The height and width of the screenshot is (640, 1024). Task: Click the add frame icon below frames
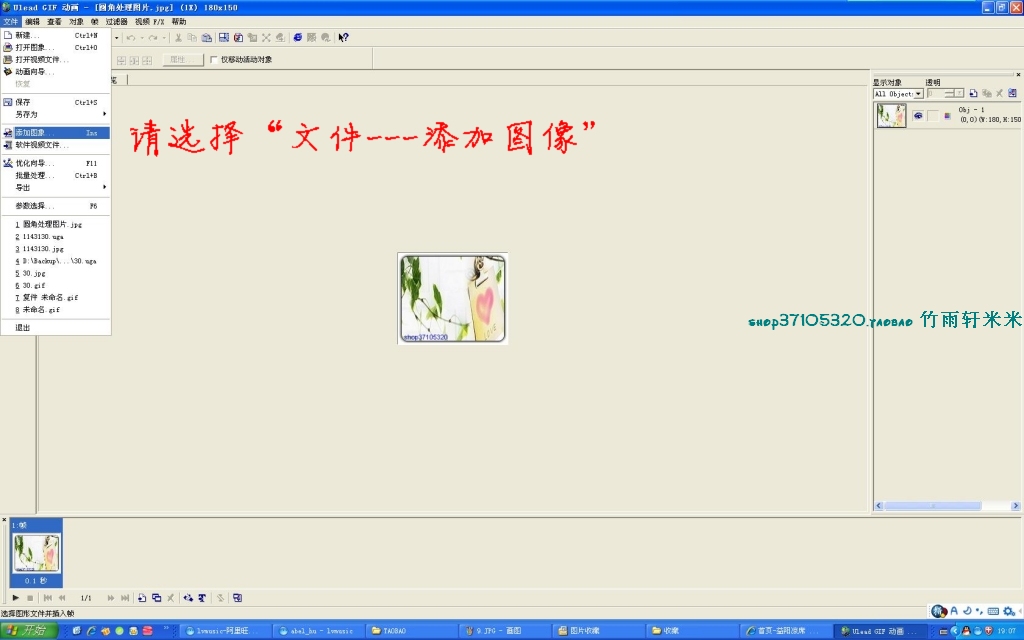(x=142, y=598)
